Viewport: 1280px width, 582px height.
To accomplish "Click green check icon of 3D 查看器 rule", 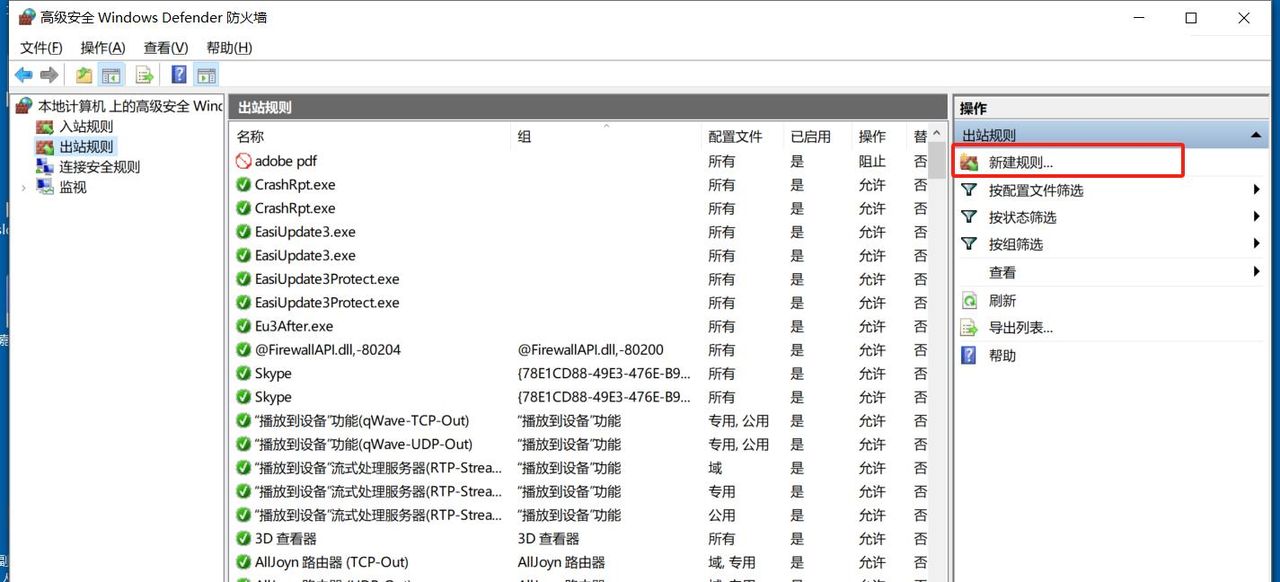I will 243,538.
